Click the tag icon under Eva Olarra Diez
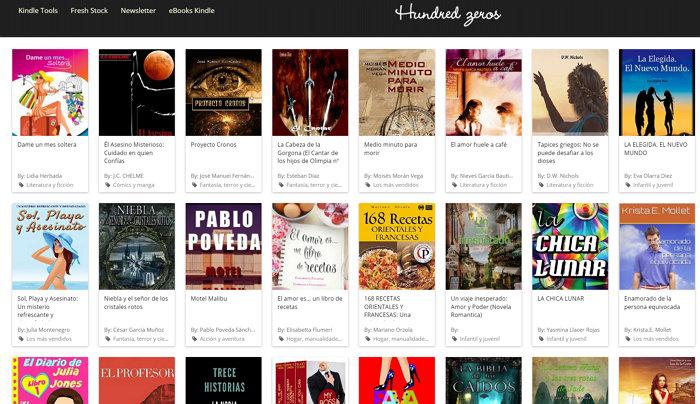The image size is (700, 404). pyautogui.click(x=627, y=185)
